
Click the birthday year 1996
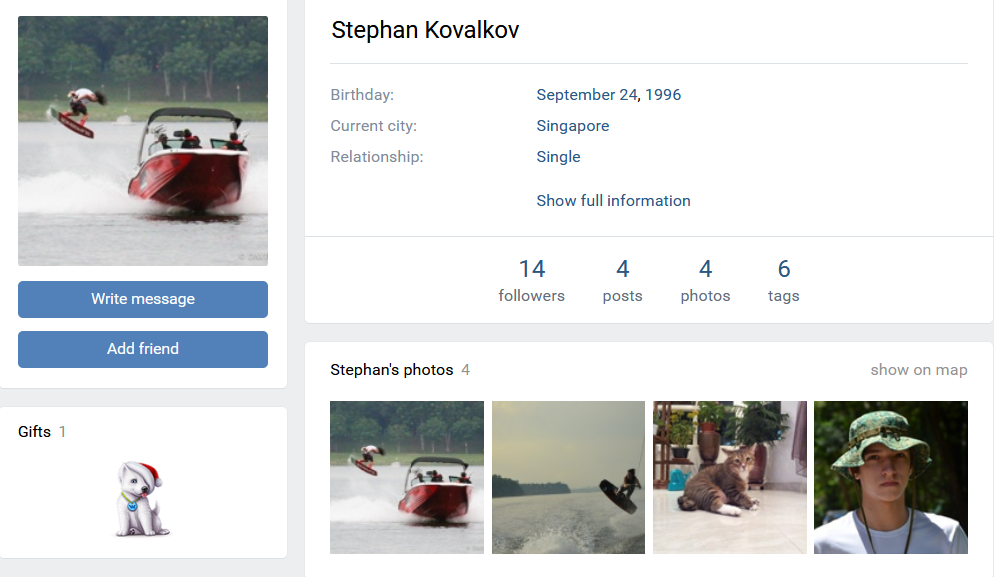click(663, 95)
